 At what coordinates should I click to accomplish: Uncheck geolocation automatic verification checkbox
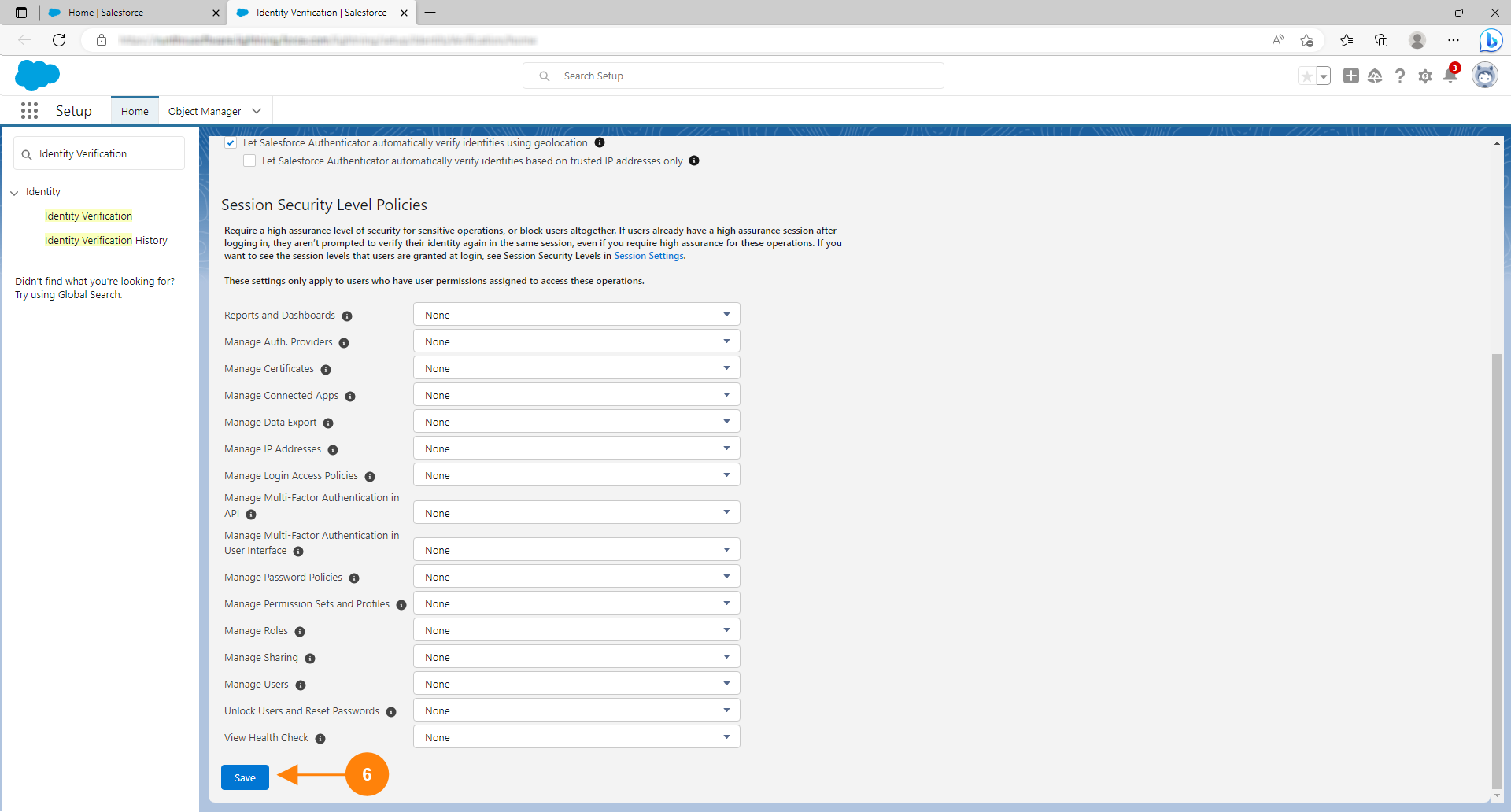click(x=231, y=143)
